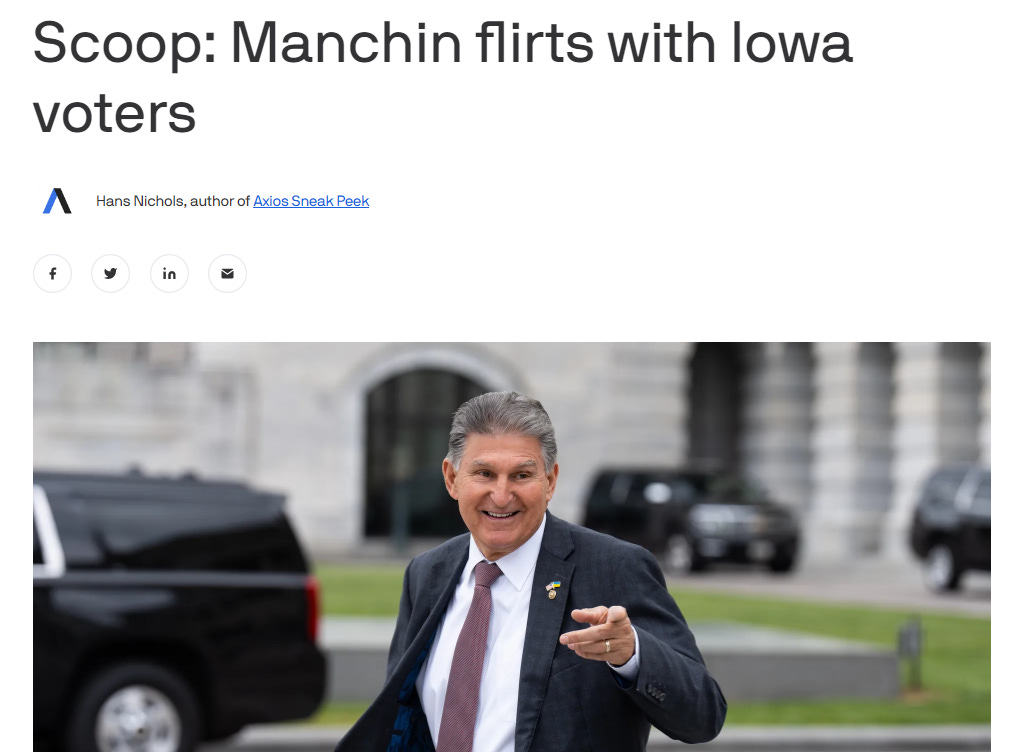Click the LinkedIn share icon
The height and width of the screenshot is (752, 1026).
[x=169, y=274]
